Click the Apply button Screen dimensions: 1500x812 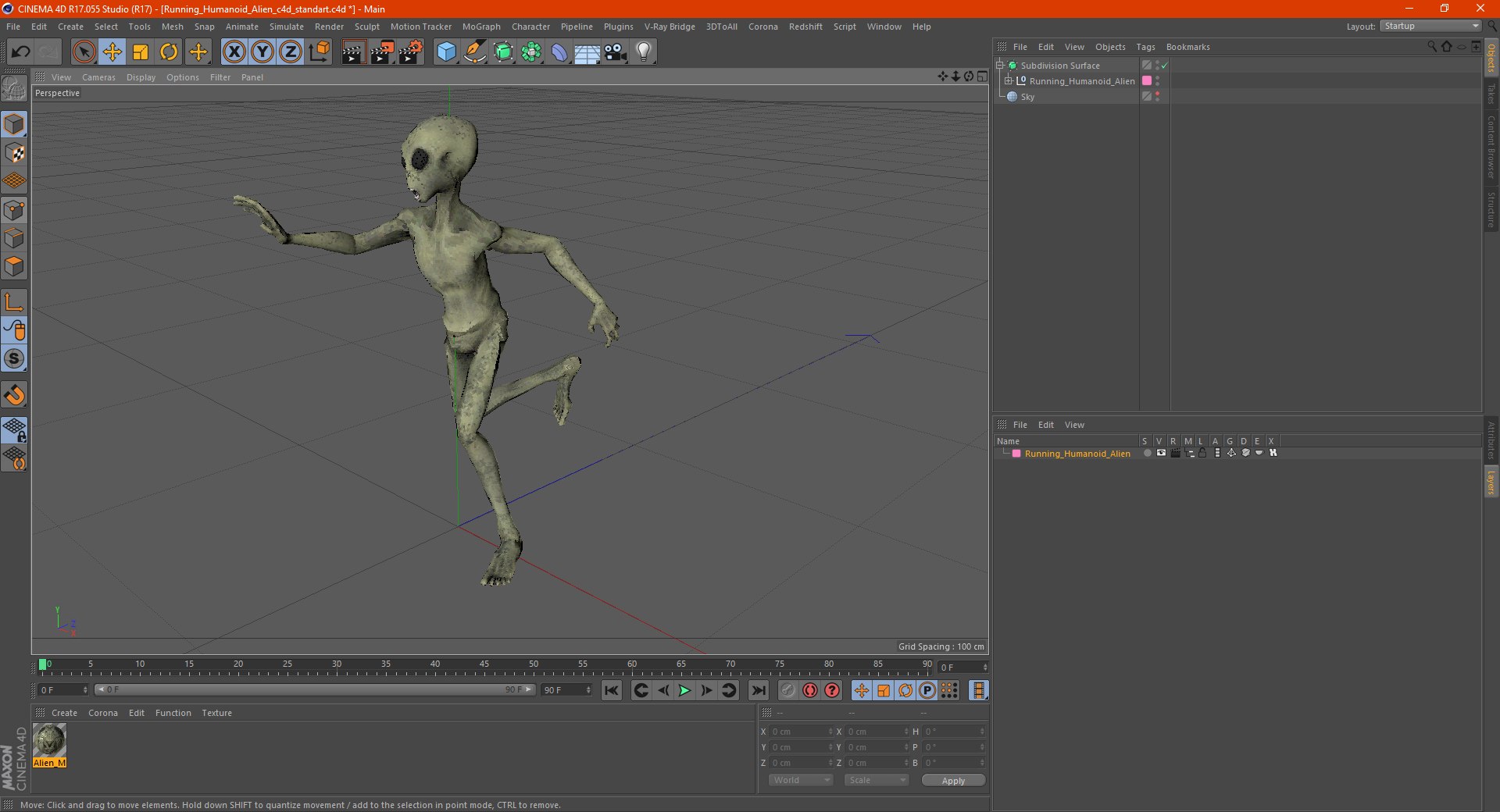click(x=953, y=781)
